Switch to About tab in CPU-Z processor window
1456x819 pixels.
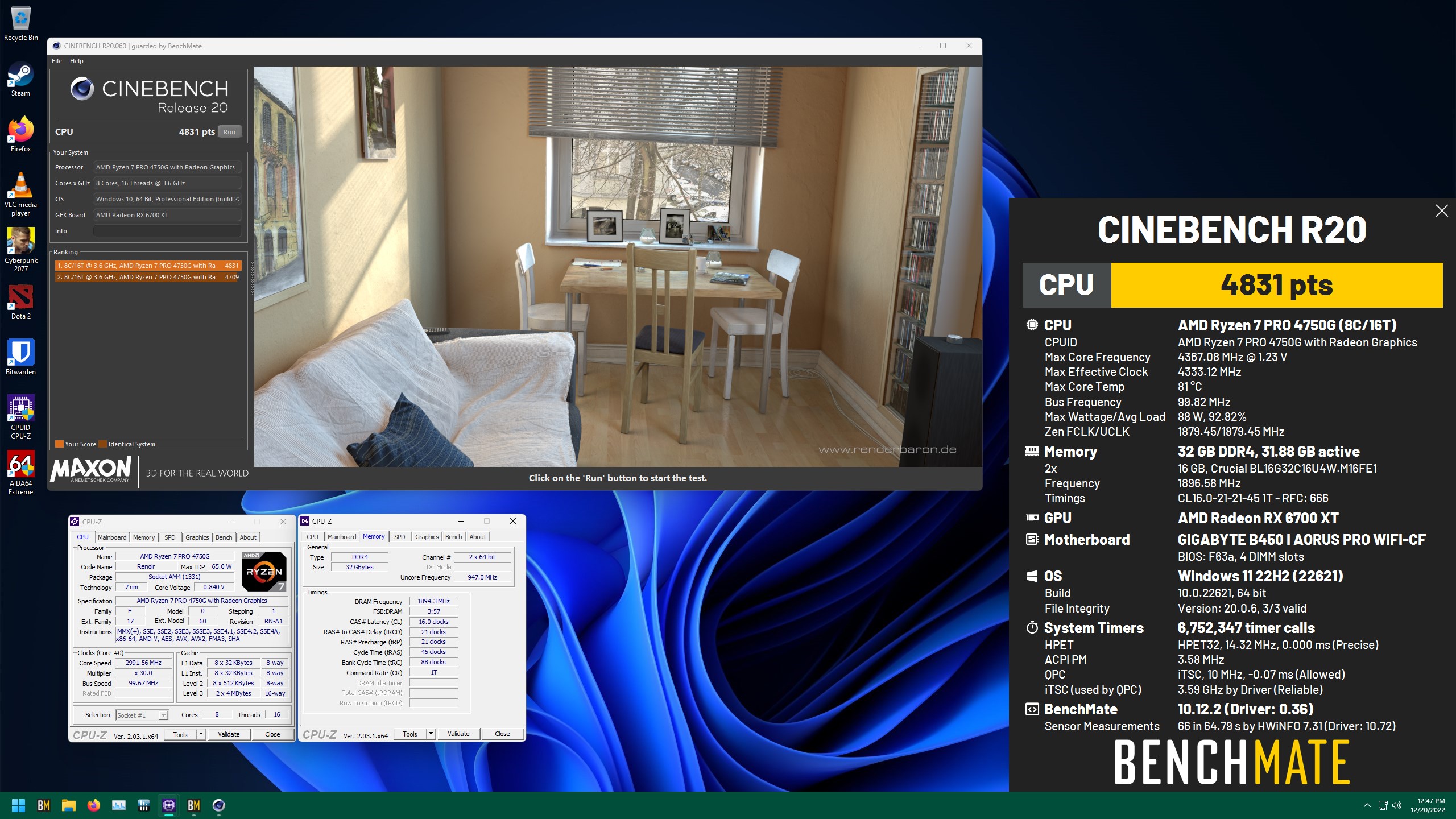[x=248, y=537]
